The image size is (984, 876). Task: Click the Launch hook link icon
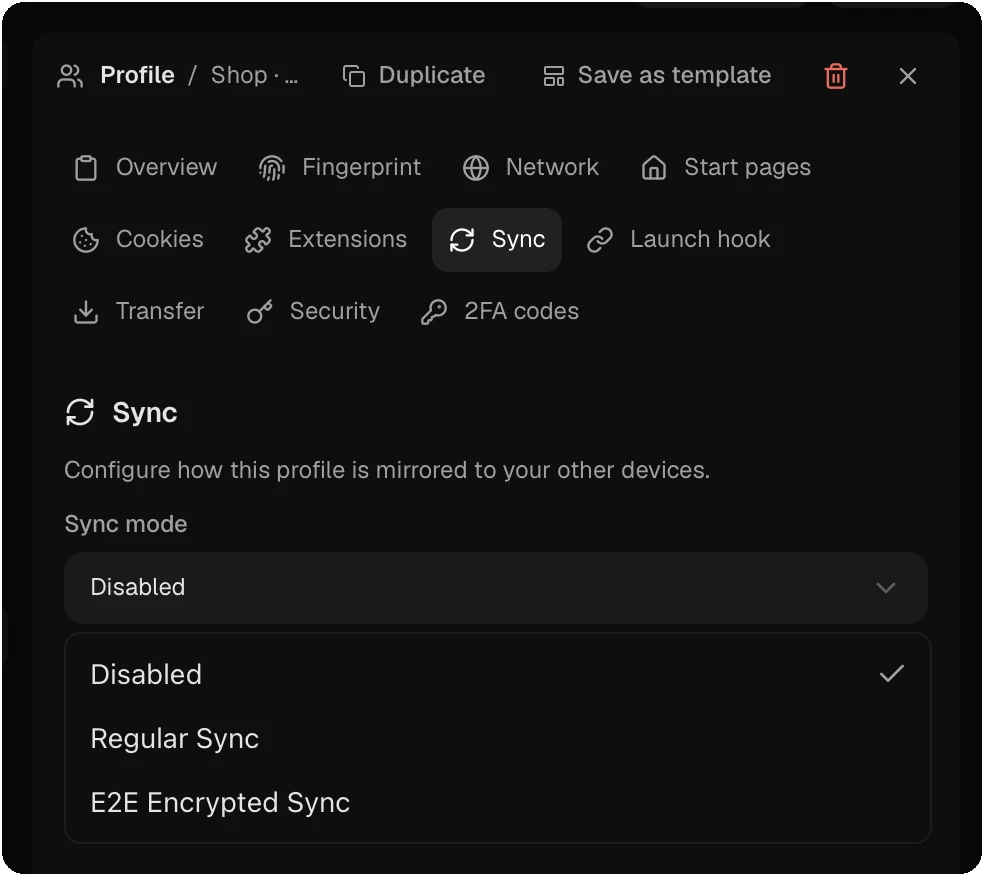[600, 240]
